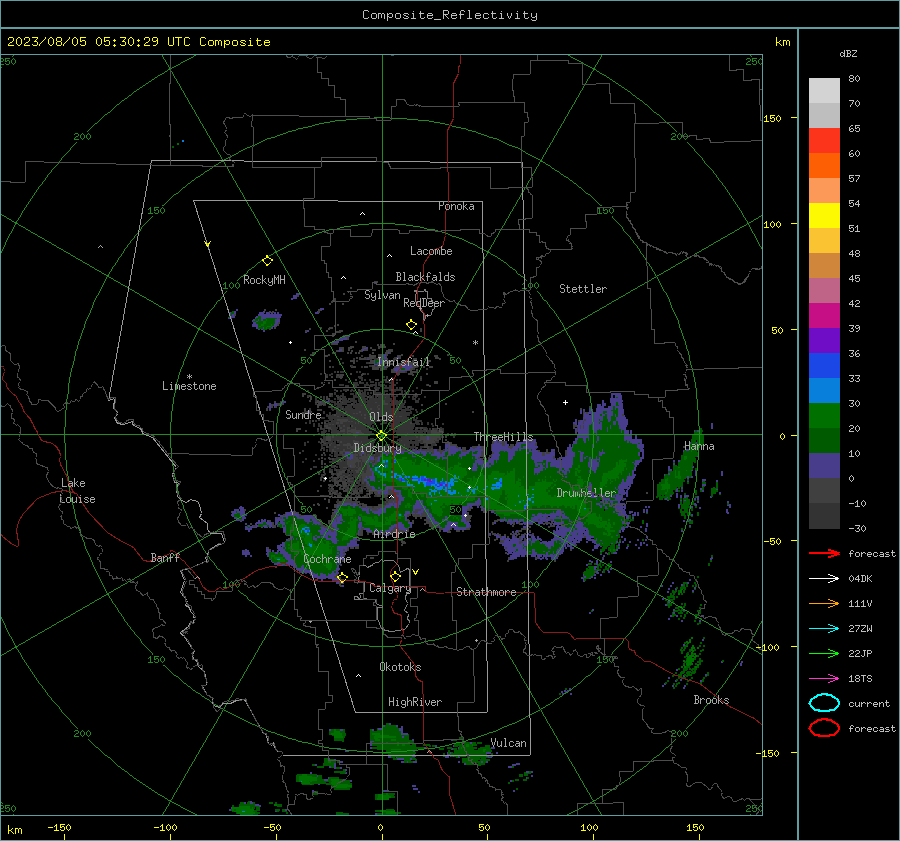Screen dimensions: 900x841
Task: Click the Didsbury label
Action: pos(377,448)
